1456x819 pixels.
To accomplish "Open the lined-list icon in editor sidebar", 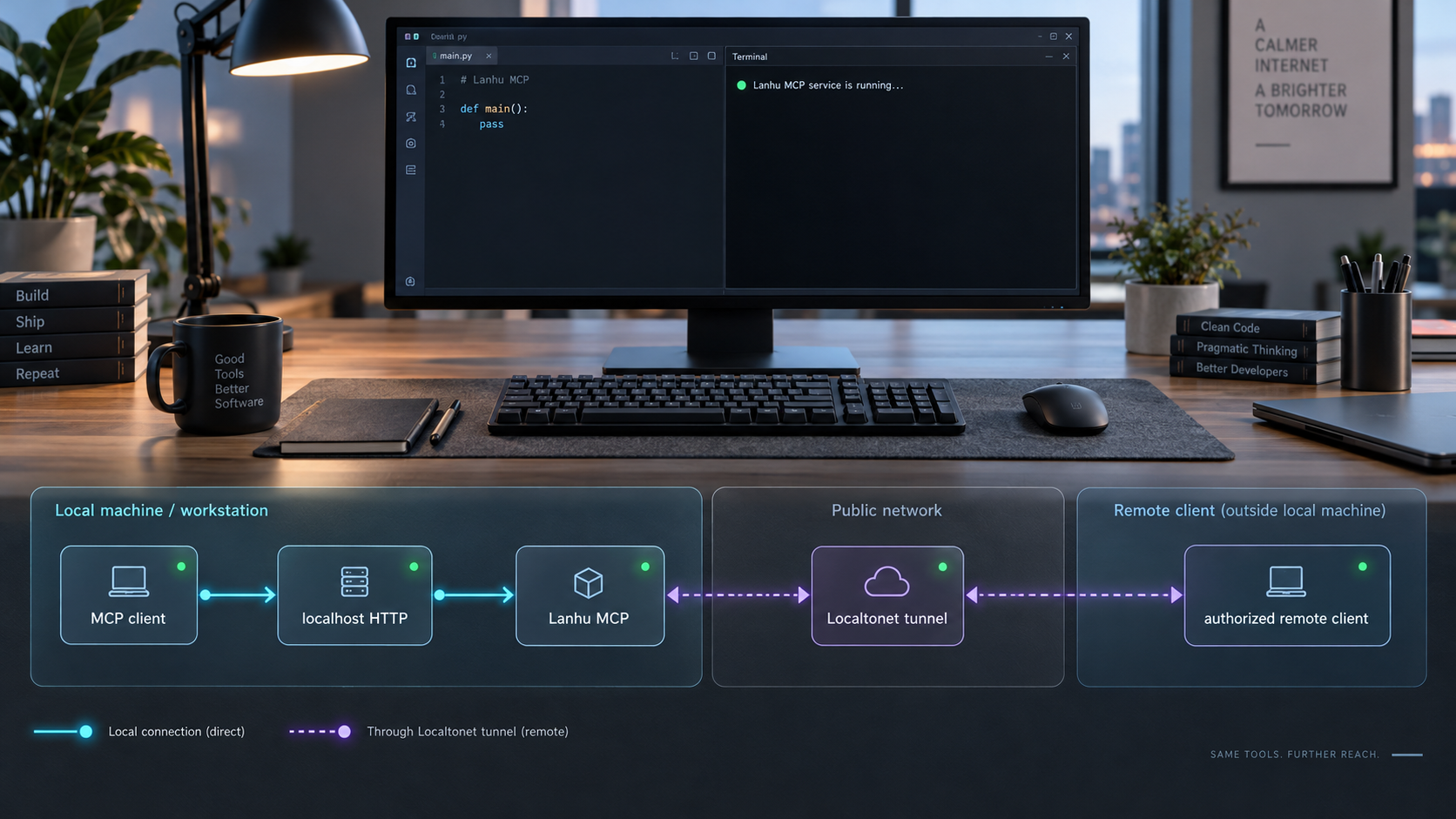I will (x=411, y=170).
